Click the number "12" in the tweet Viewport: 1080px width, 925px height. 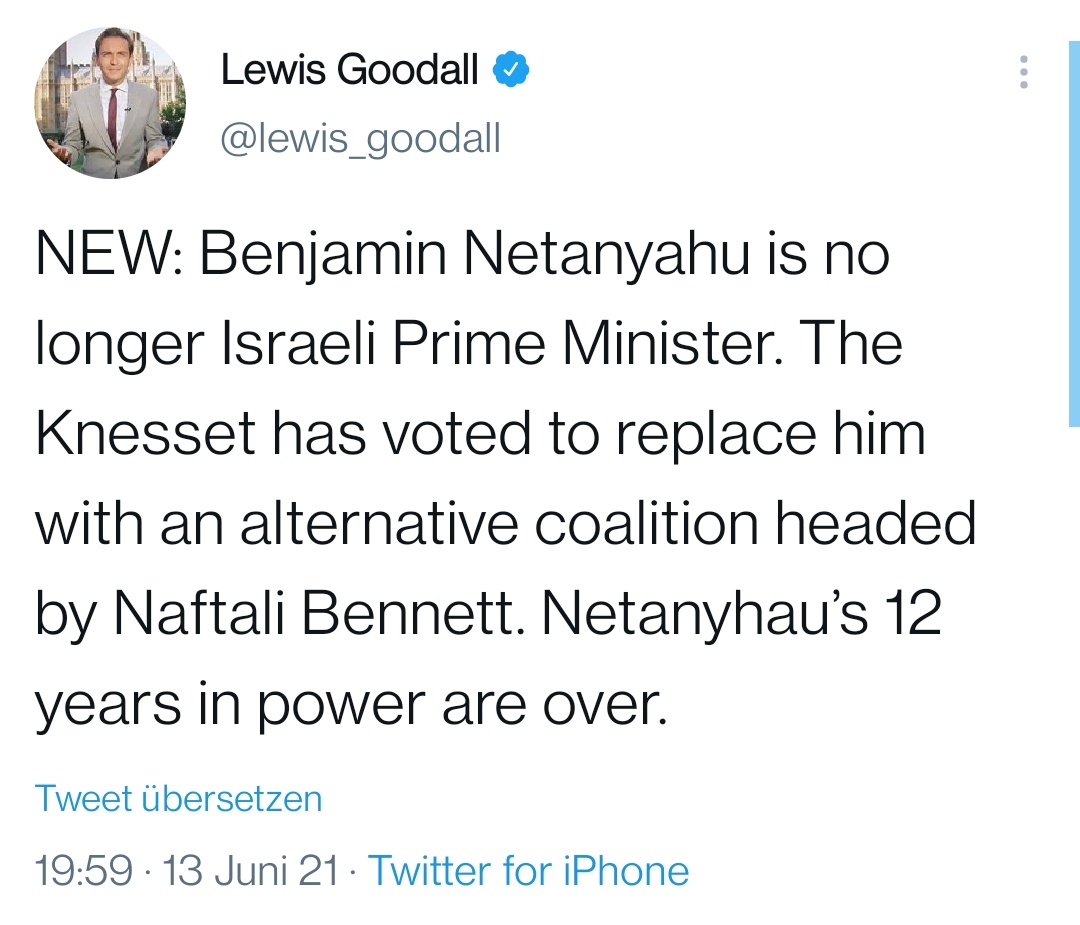coord(914,617)
